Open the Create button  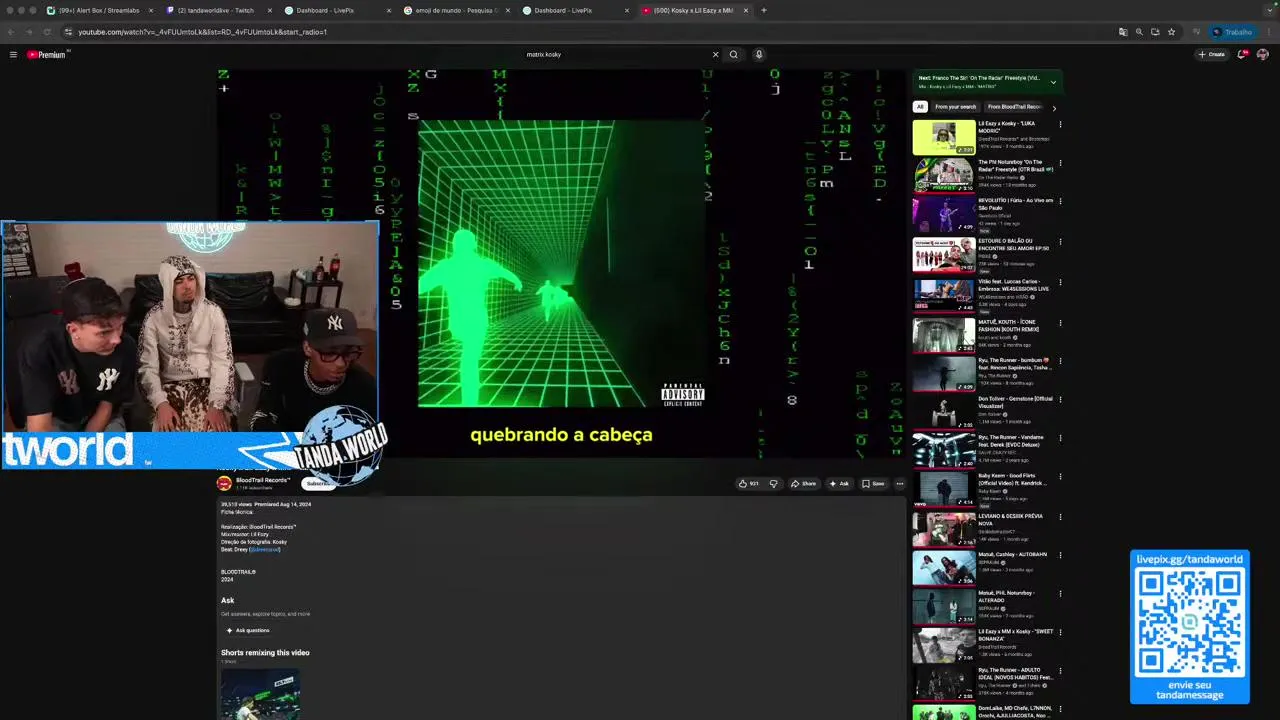click(1211, 54)
